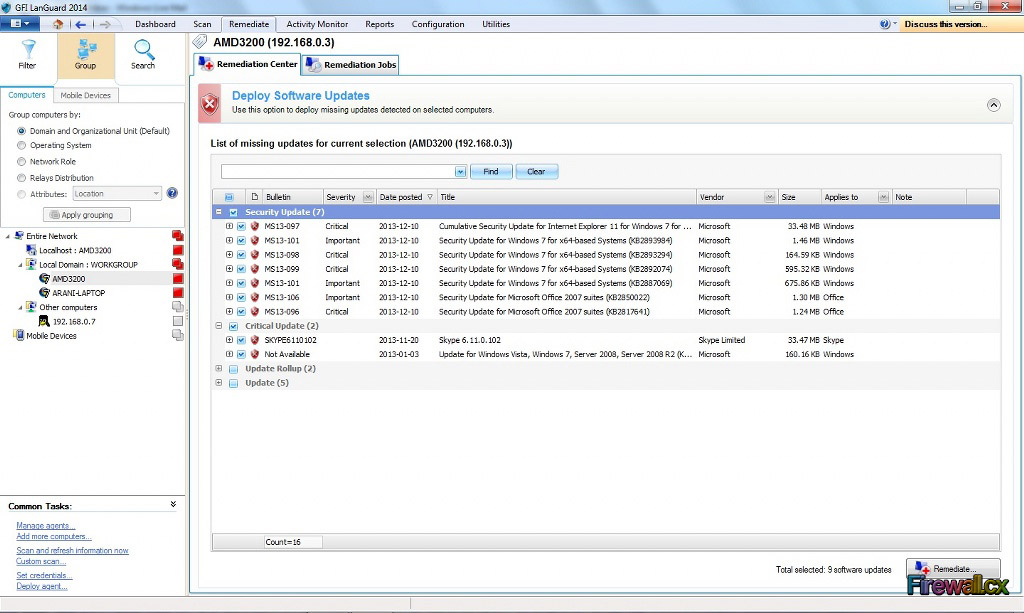Click the 192.168.0.7 device icon
This screenshot has width=1024, height=613.
click(44, 321)
